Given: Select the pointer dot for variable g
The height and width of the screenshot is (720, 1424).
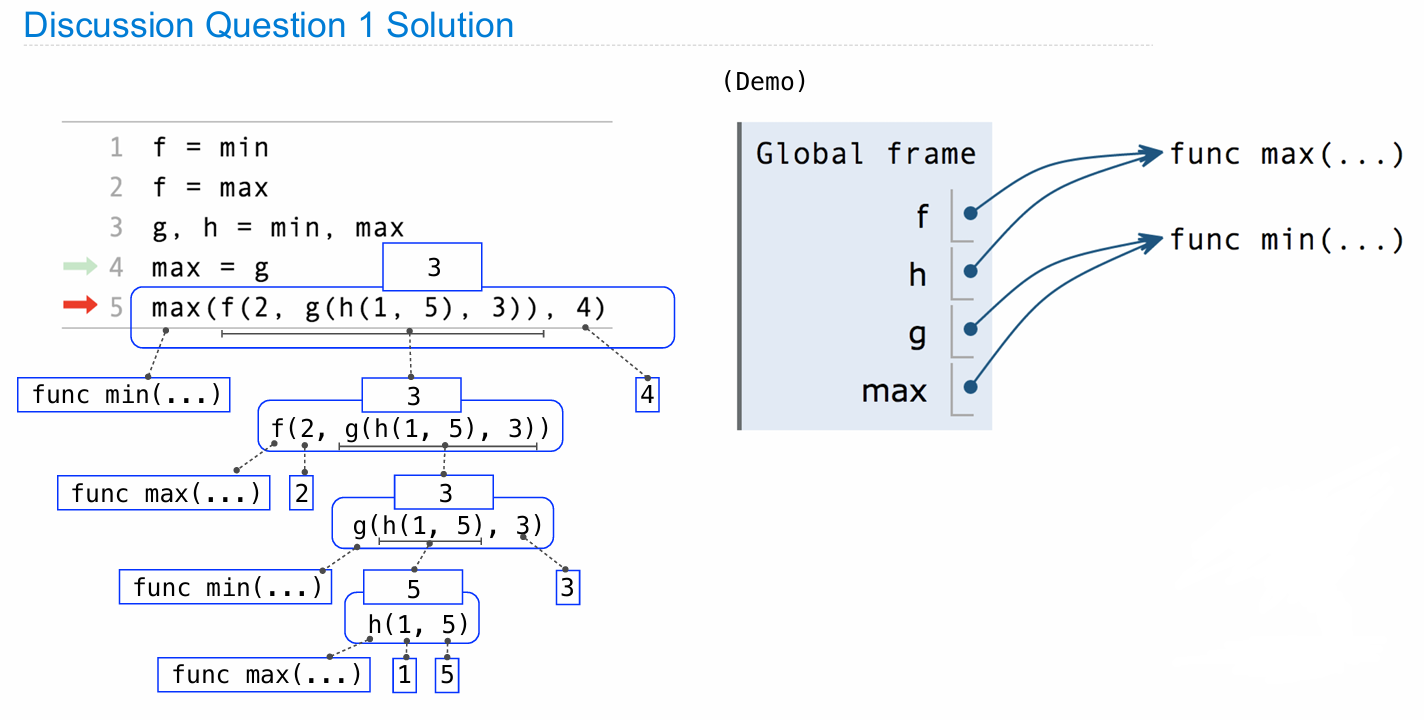Looking at the screenshot, I should pyautogui.click(x=970, y=328).
